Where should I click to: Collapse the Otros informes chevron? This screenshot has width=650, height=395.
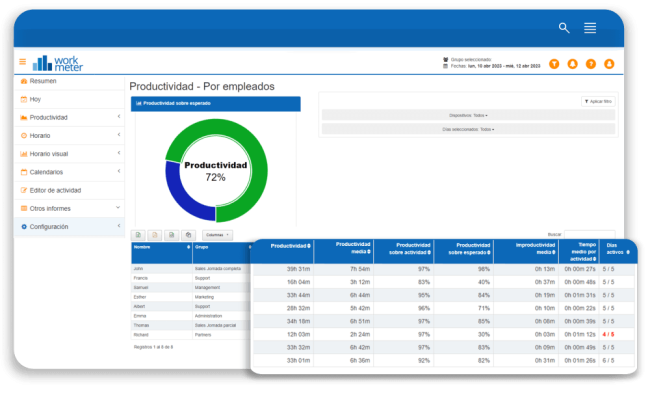click(x=118, y=207)
